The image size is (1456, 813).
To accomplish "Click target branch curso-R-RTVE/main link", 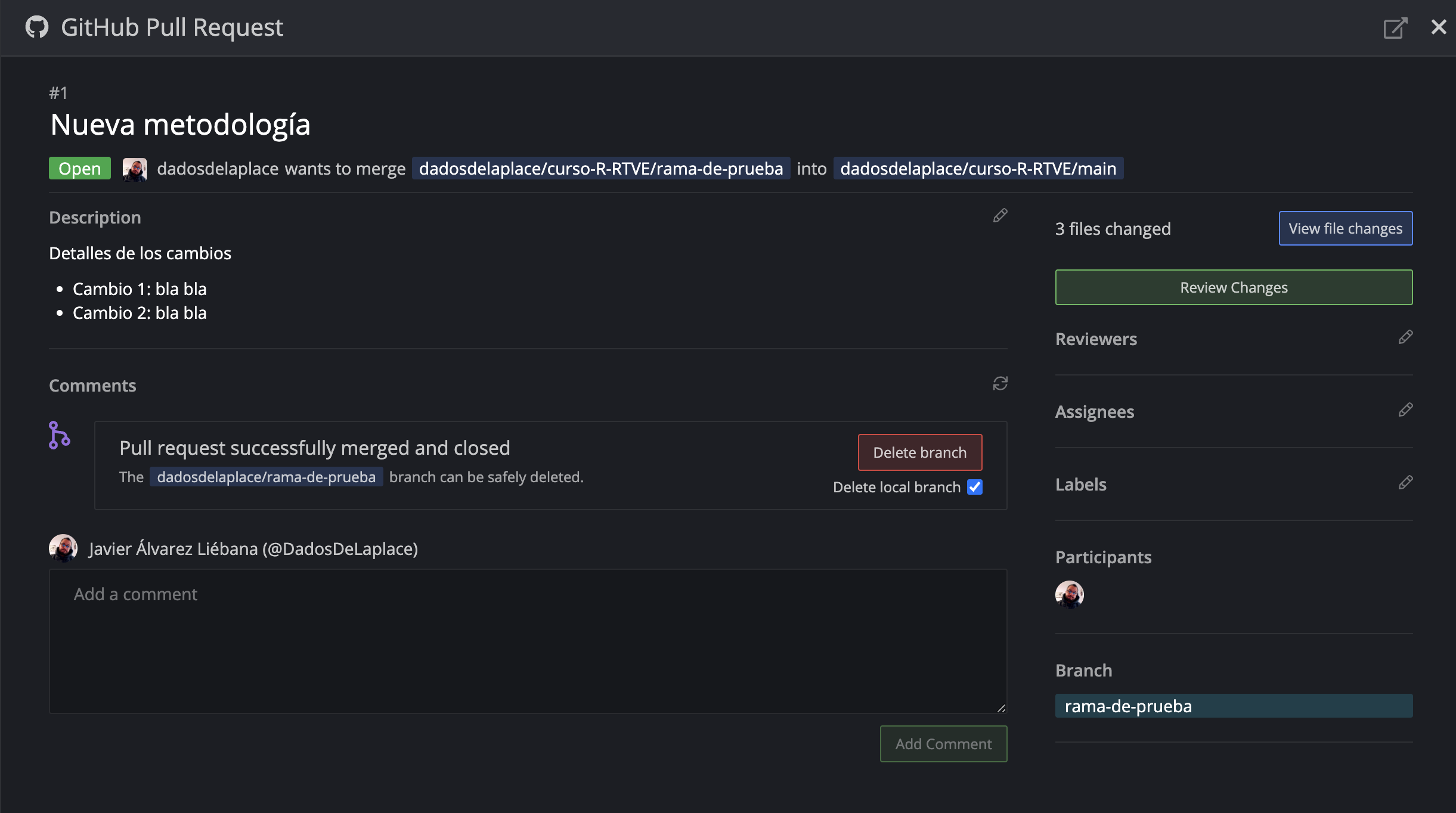I will point(978,169).
